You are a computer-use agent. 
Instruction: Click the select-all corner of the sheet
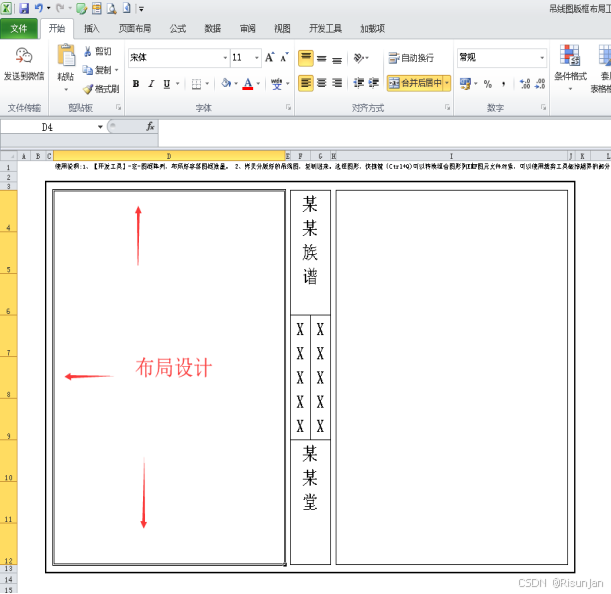click(9, 156)
